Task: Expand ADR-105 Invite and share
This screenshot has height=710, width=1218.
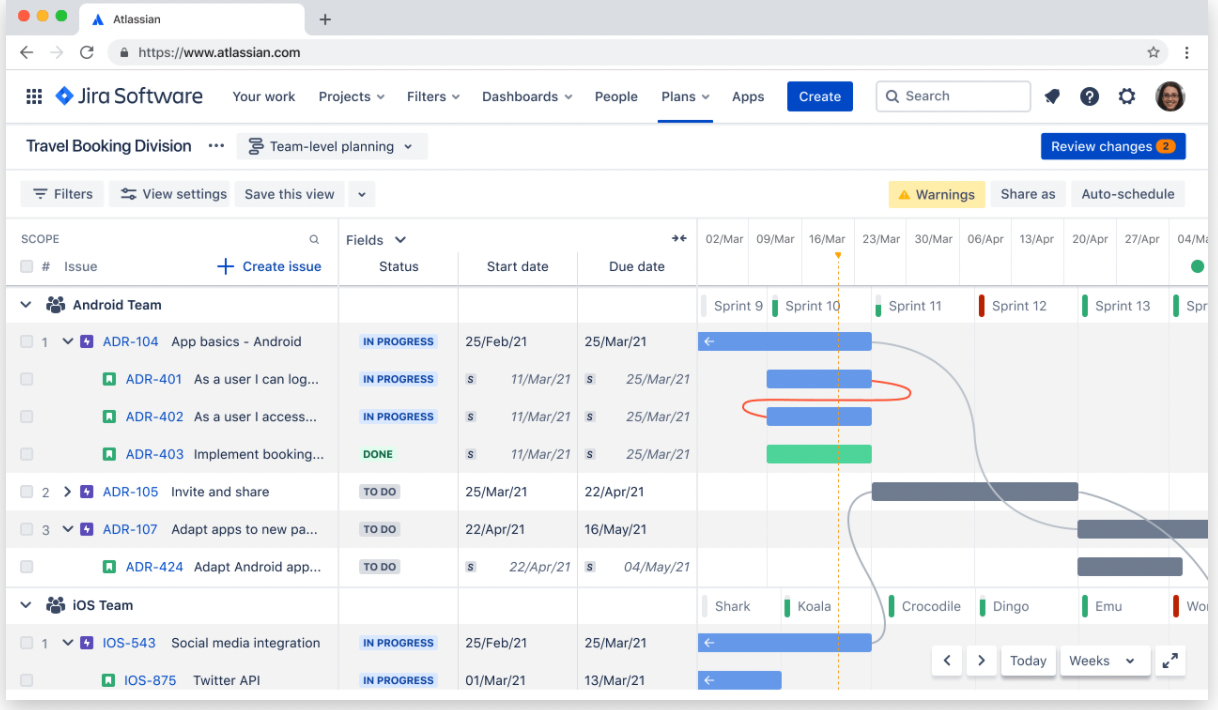Action: 68,492
